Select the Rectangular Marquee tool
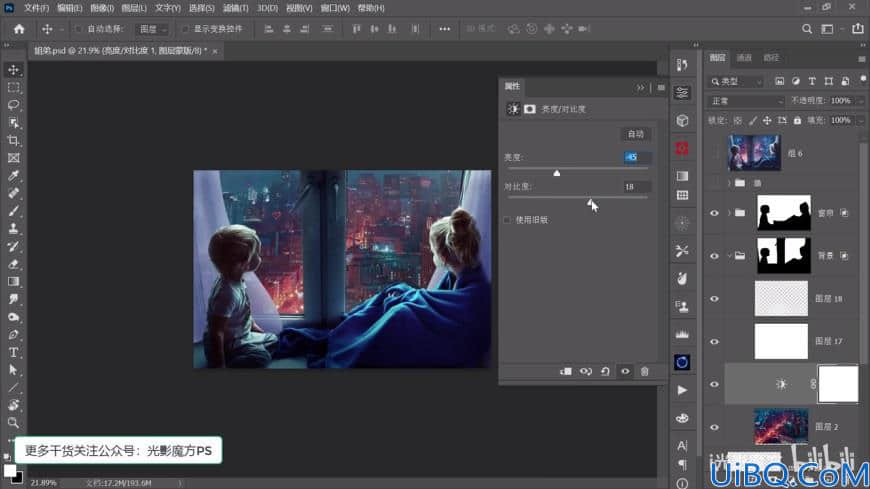Image resolution: width=870 pixels, height=489 pixels. [14, 88]
